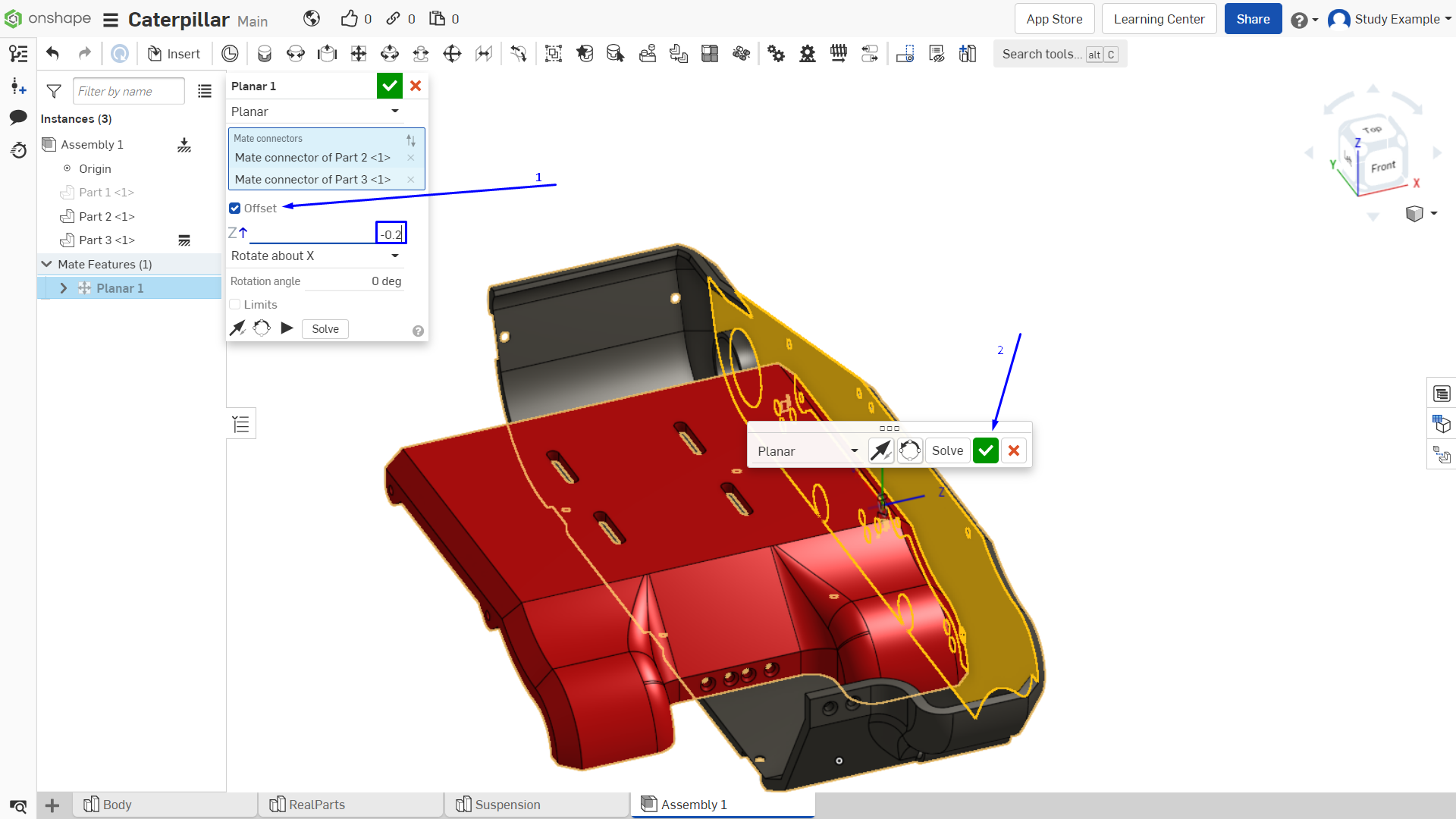Viewport: 1456px width, 819px height.
Task: Click the Insert button
Action: (x=174, y=54)
